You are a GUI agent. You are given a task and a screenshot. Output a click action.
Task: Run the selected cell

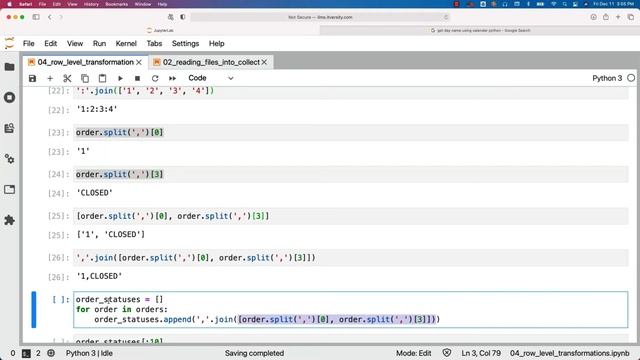click(x=120, y=78)
